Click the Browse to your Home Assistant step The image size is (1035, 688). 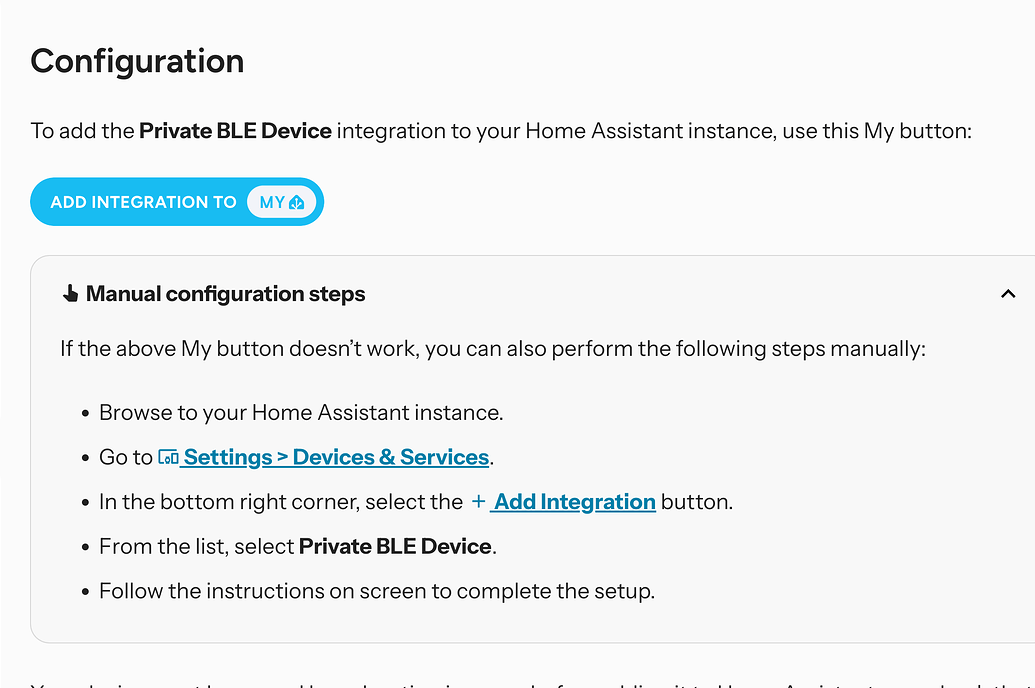(x=300, y=413)
